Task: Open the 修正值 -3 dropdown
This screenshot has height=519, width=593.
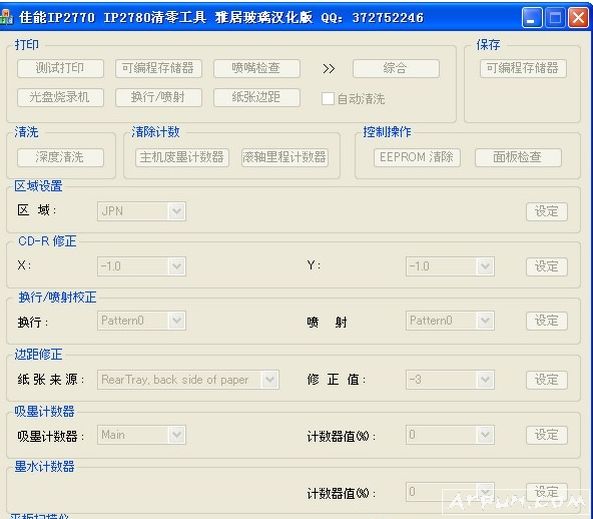Action: click(x=450, y=380)
